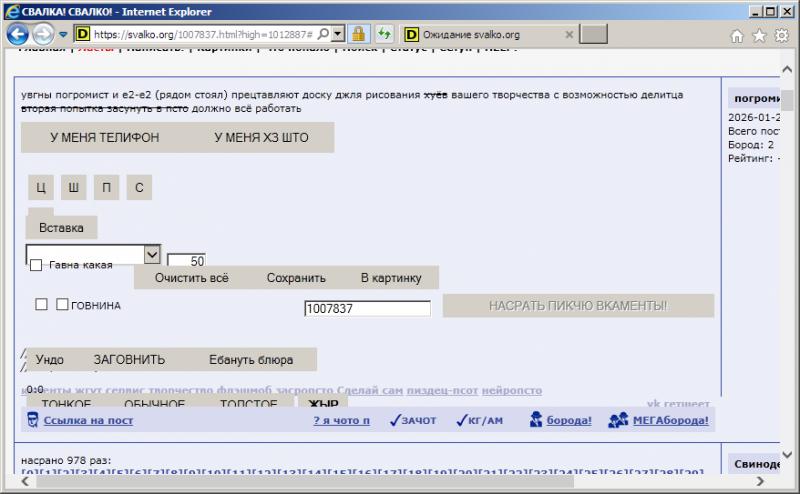Click the text field containing 1007837

coord(367,309)
